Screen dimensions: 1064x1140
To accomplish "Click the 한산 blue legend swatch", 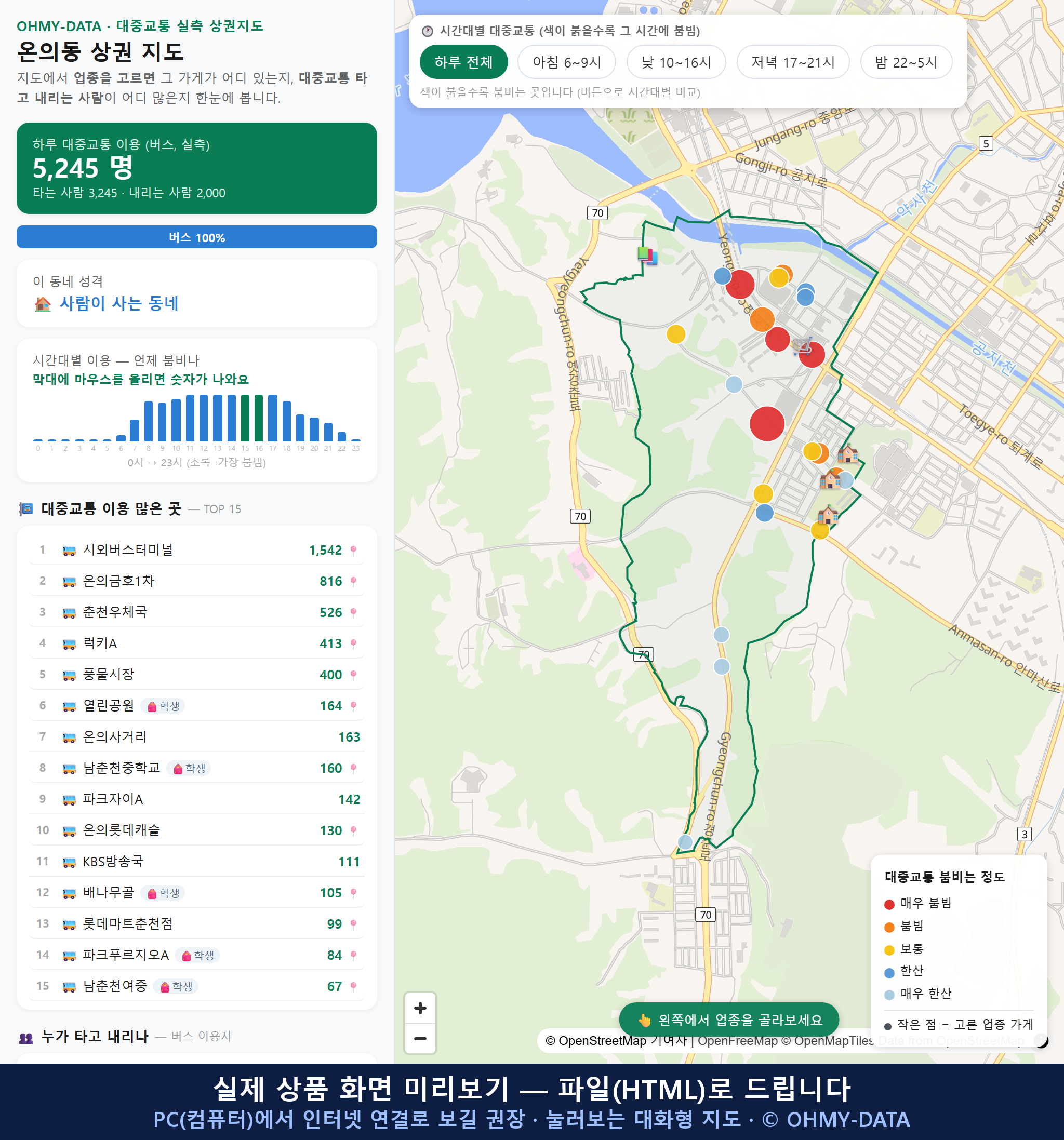I will point(889,973).
